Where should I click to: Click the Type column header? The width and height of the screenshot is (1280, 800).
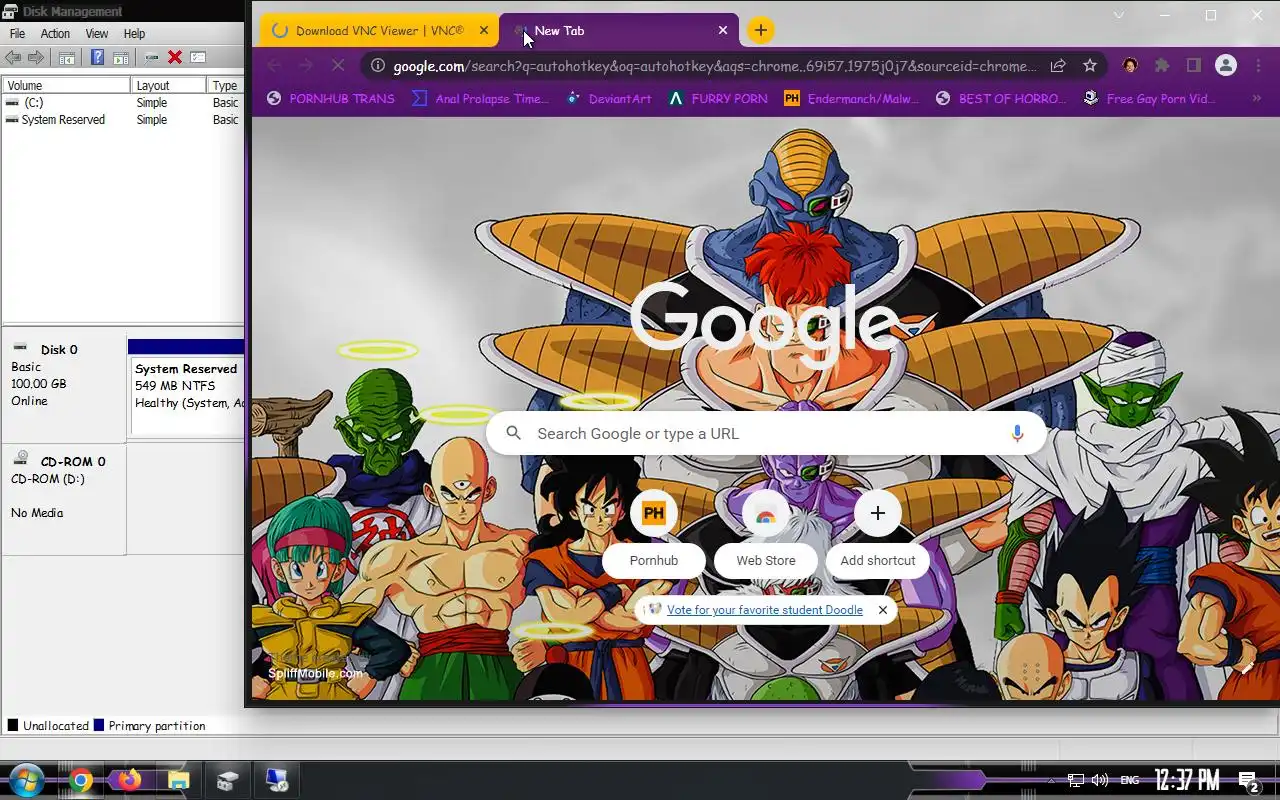click(225, 86)
